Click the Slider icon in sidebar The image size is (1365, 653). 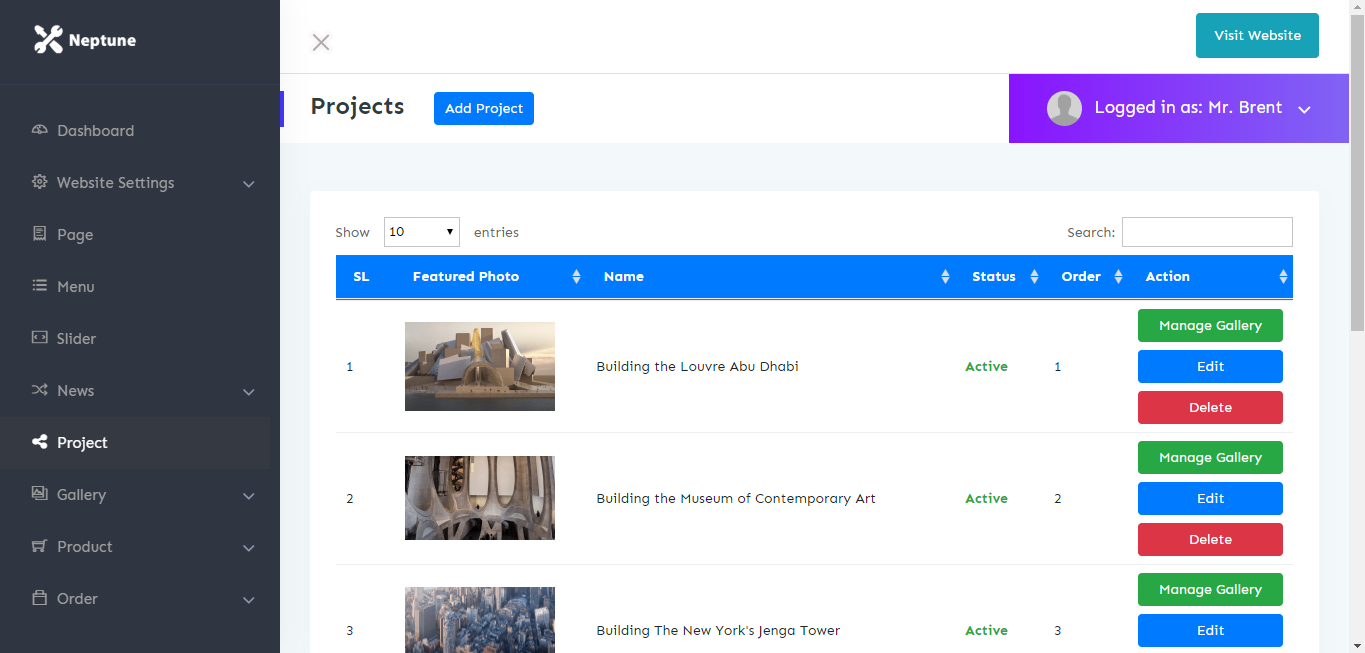tap(40, 338)
